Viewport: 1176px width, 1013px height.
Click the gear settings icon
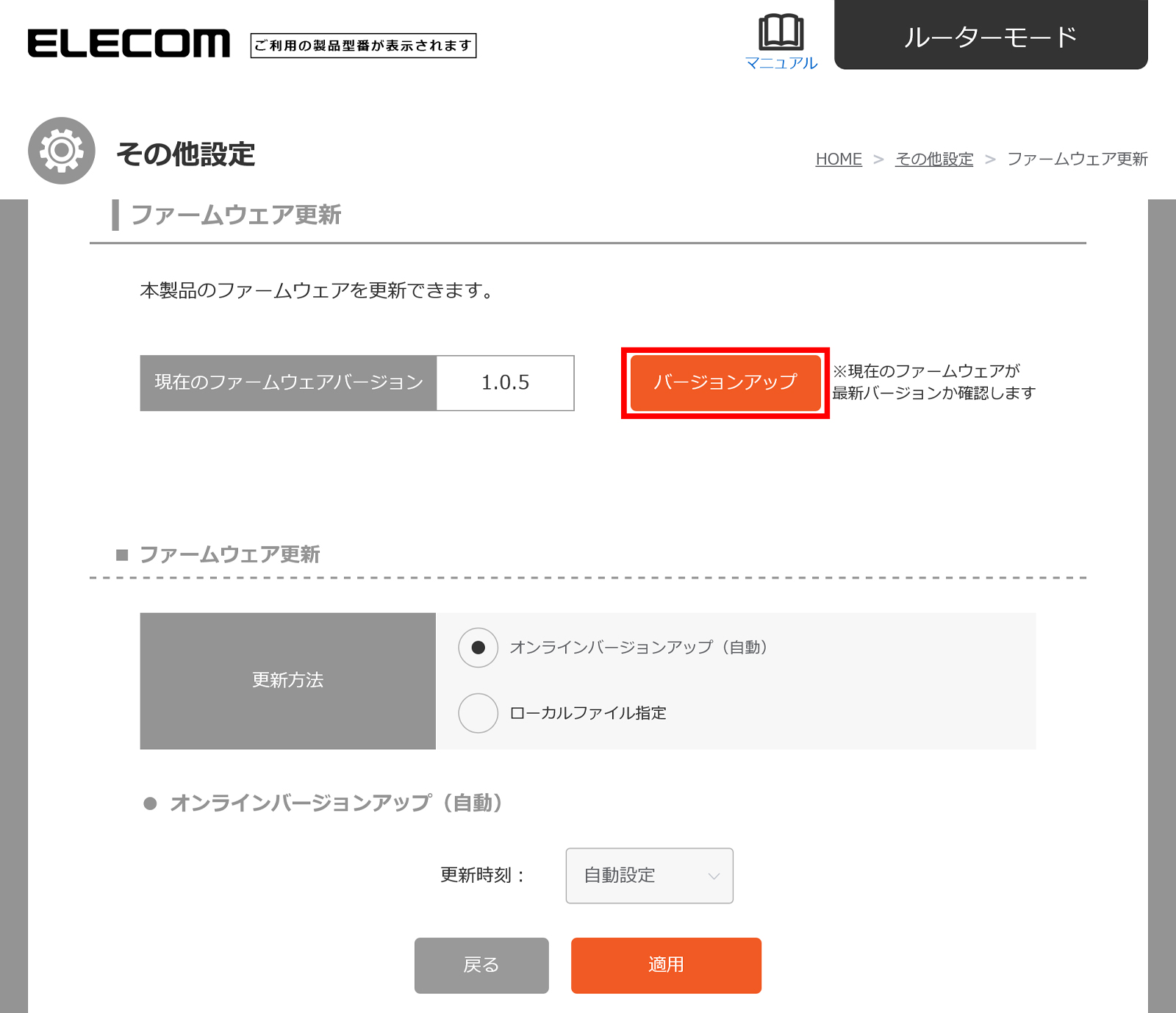[x=62, y=151]
